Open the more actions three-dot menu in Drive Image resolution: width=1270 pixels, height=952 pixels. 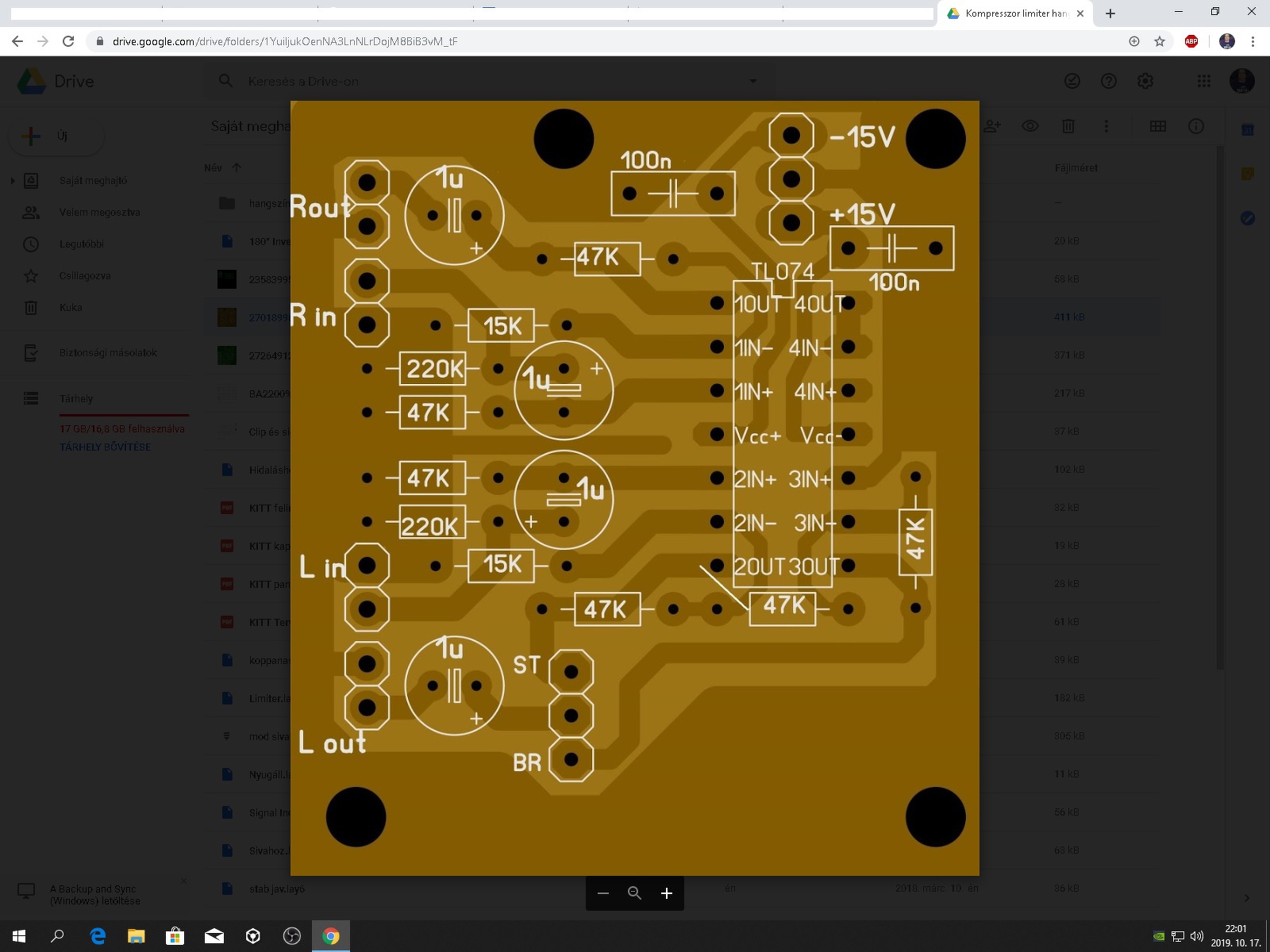(x=1106, y=126)
